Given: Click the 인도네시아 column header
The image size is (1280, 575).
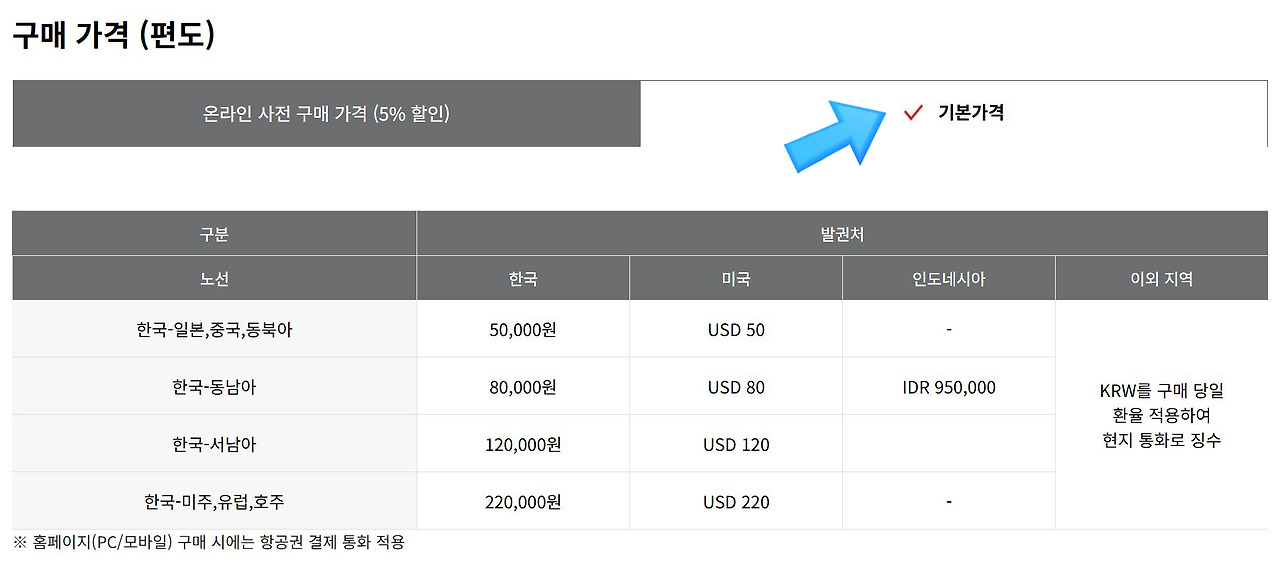Looking at the screenshot, I should click(948, 279).
